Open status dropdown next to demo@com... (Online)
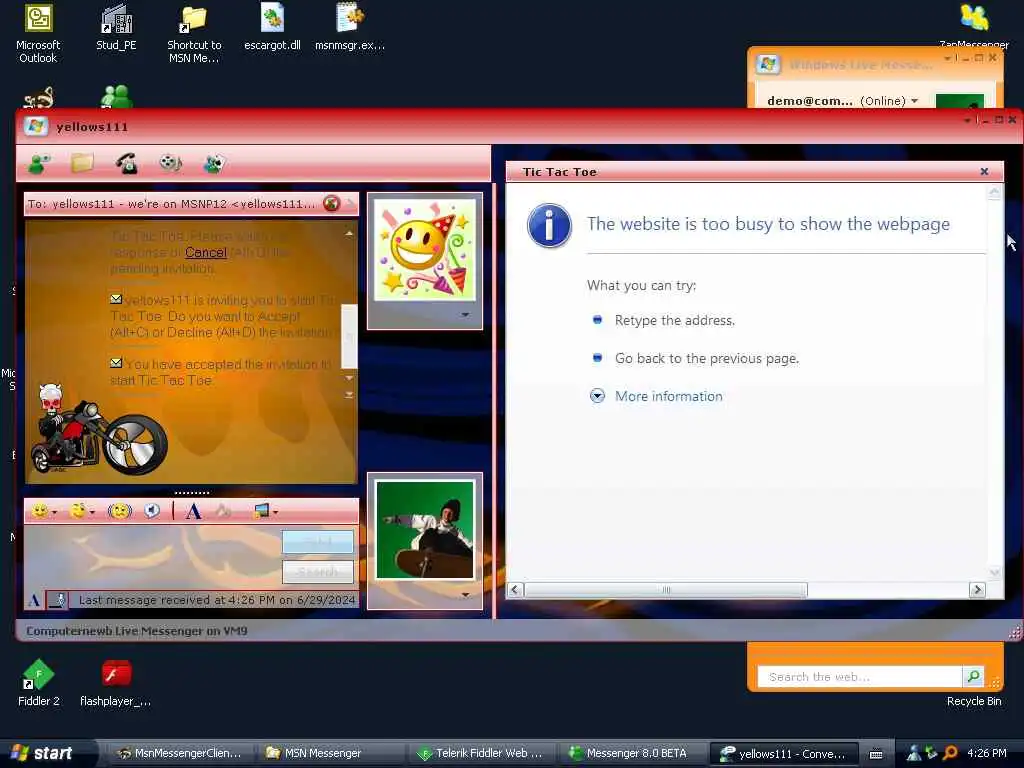Screen dimensions: 1024x768 pyautogui.click(x=914, y=101)
